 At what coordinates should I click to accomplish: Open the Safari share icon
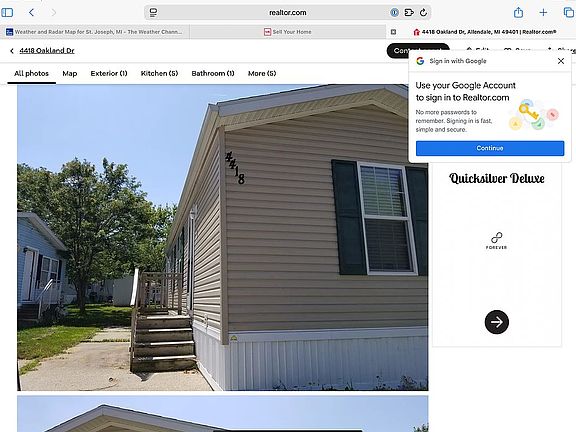(518, 12)
